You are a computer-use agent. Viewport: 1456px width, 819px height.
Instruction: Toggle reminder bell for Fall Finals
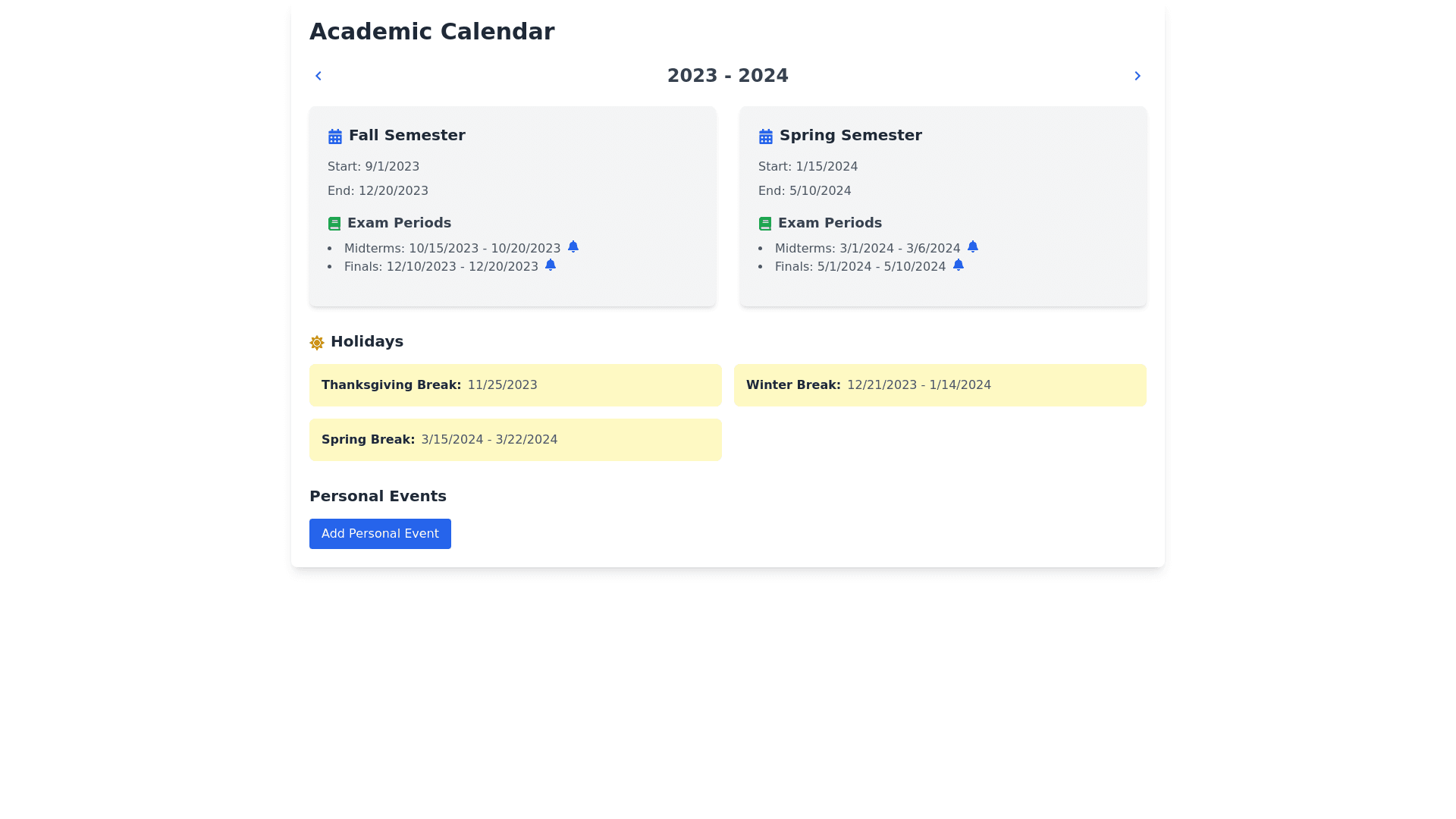tap(551, 265)
